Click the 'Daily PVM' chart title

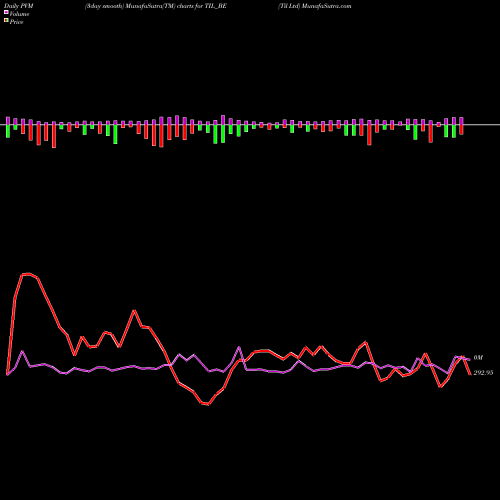pos(19,6)
